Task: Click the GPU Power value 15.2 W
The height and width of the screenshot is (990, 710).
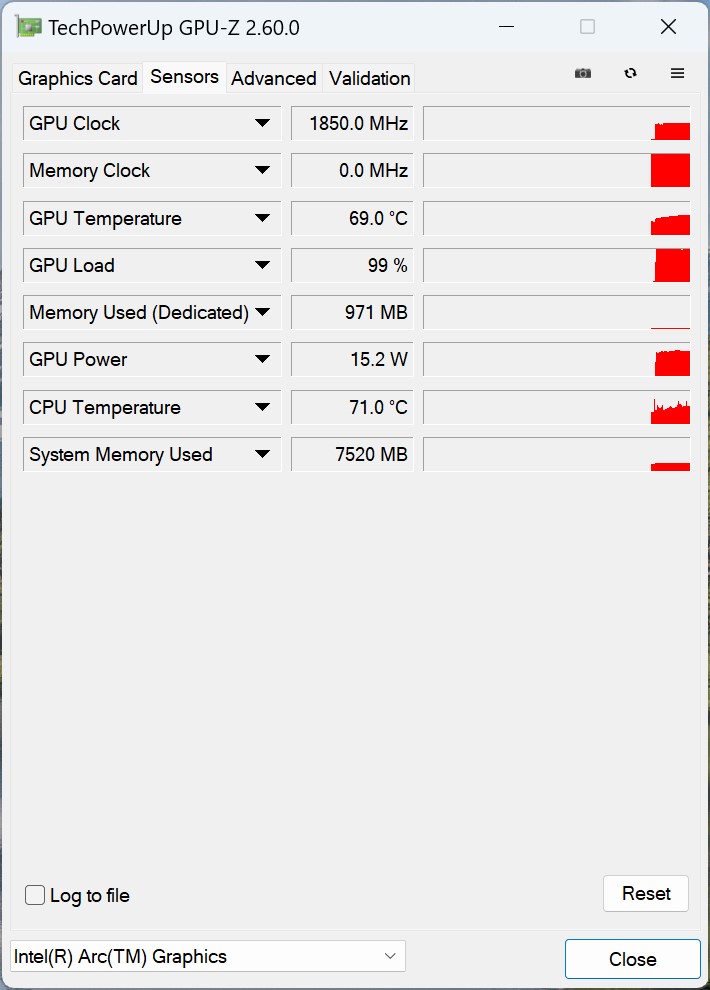Action: 352,359
